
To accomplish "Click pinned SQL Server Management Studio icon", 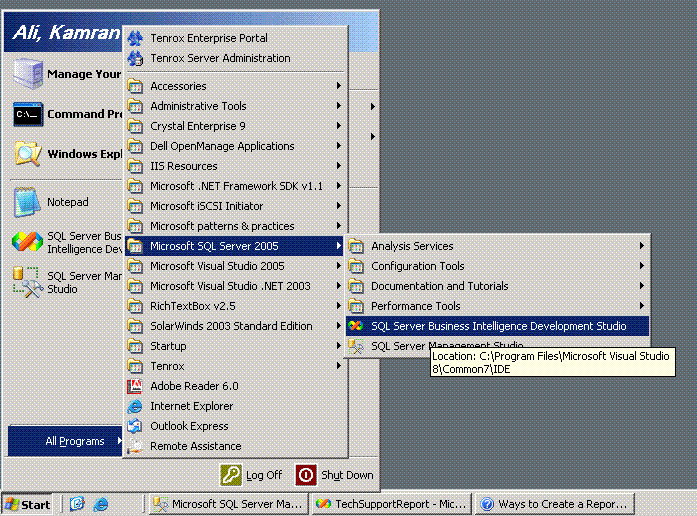I will [x=28, y=282].
